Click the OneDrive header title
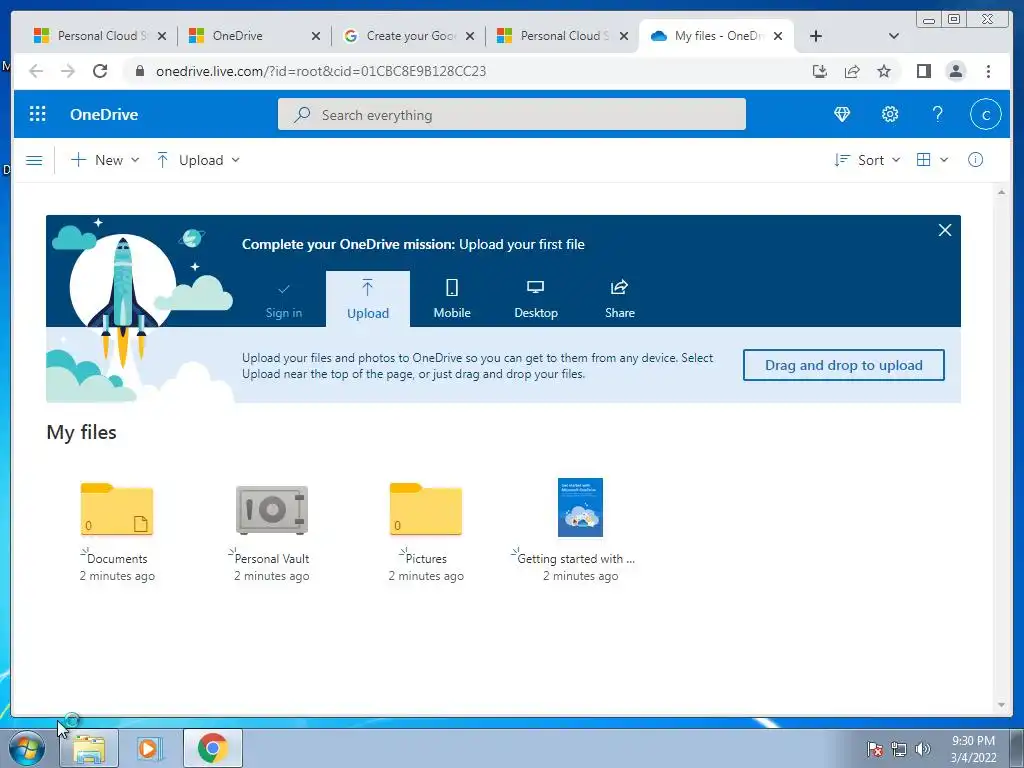Viewport: 1024px width, 768px height. click(x=104, y=114)
